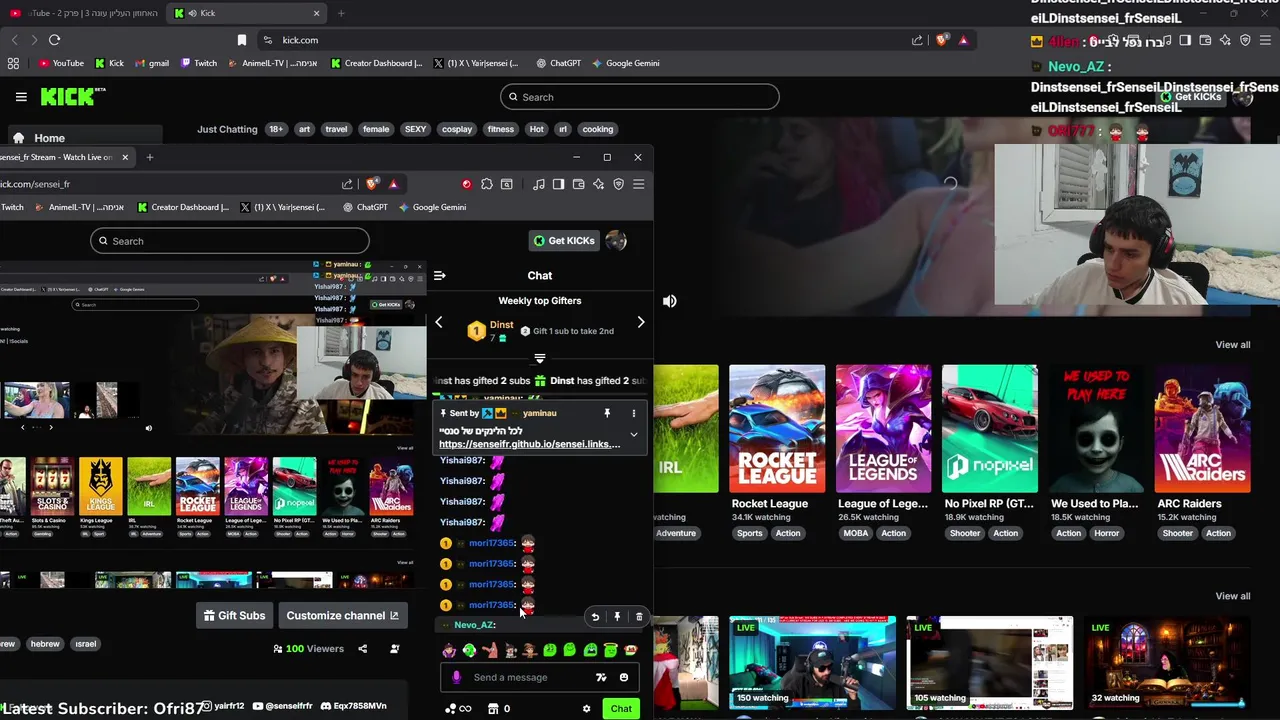1280x720 pixels.
Task: Reload the page in the background kick.com browser
Action: 54,40
